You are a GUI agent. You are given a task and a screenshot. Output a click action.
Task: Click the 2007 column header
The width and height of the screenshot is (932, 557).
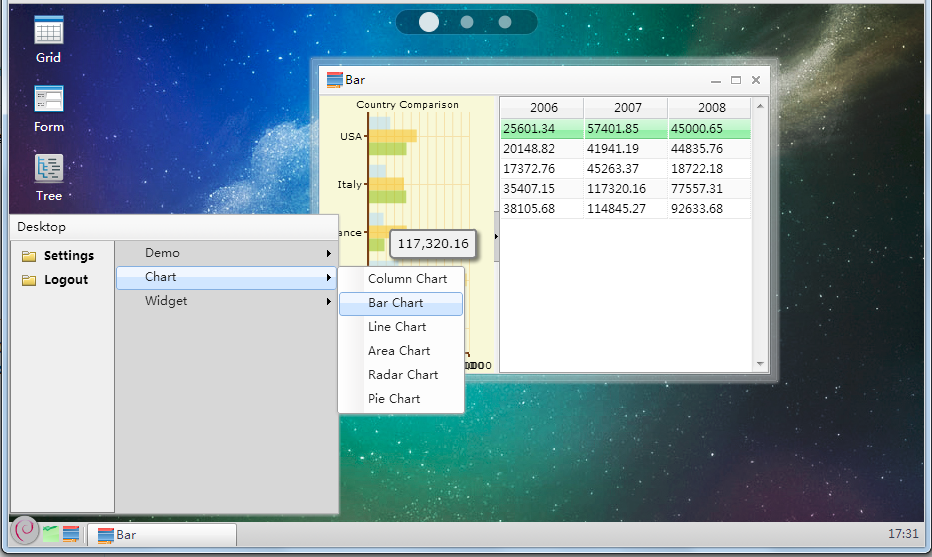tap(627, 108)
